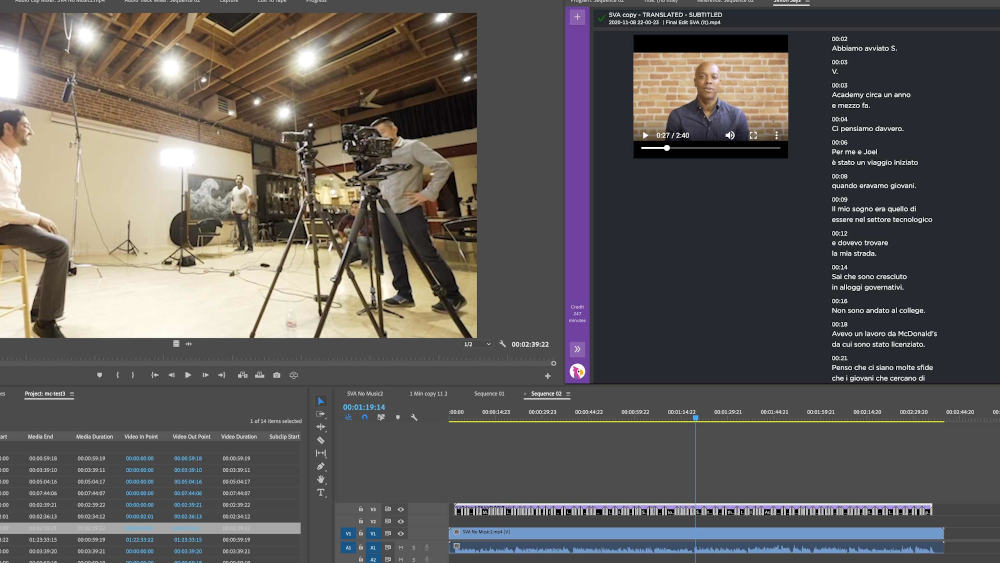Open the playback resolution 1/2 dropdown
Viewport: 1000px width, 563px height.
(478, 344)
